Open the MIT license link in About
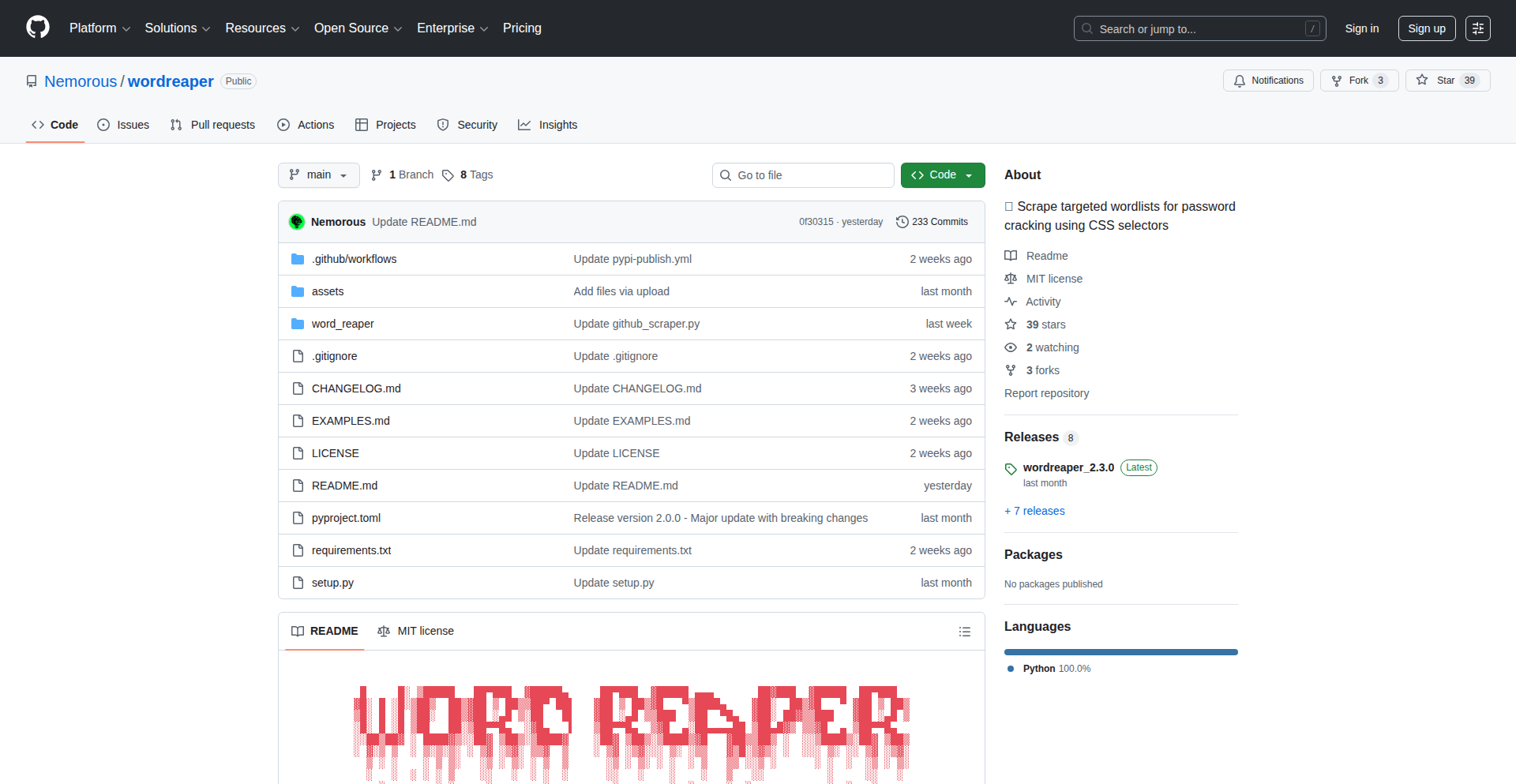 [x=1043, y=279]
